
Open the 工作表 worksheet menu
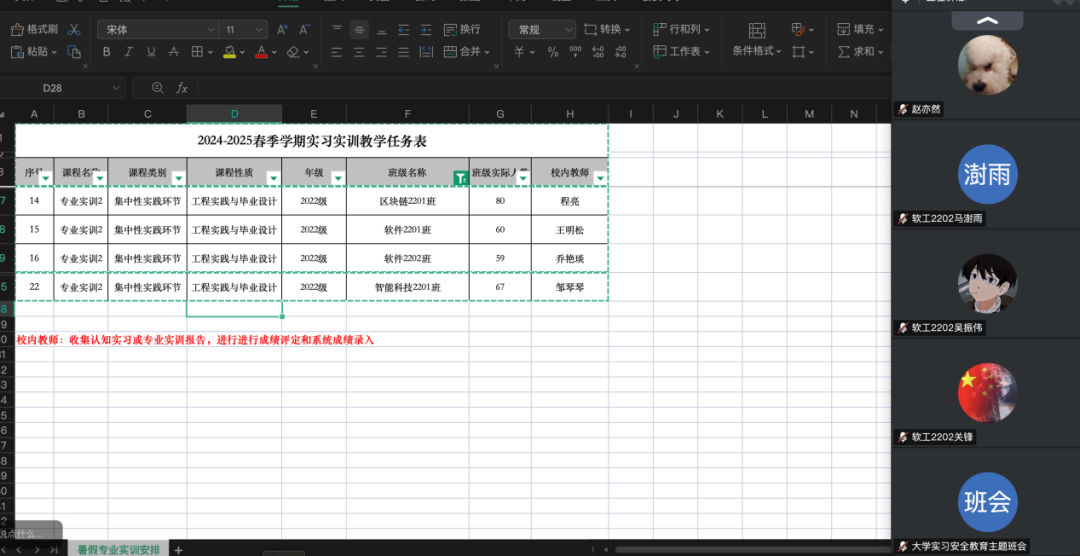681,52
